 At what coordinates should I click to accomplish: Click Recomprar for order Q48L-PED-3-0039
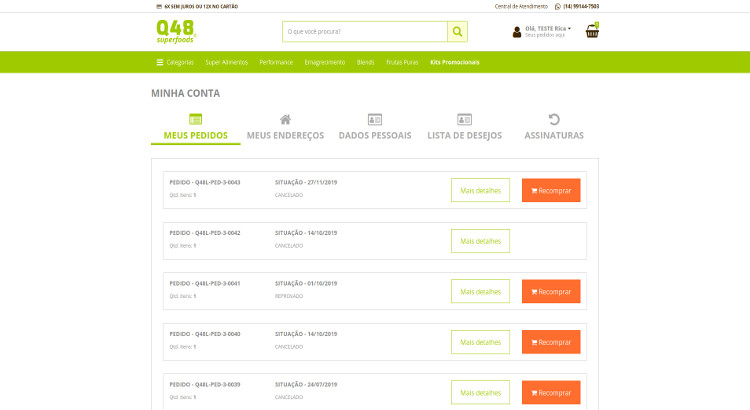click(551, 393)
